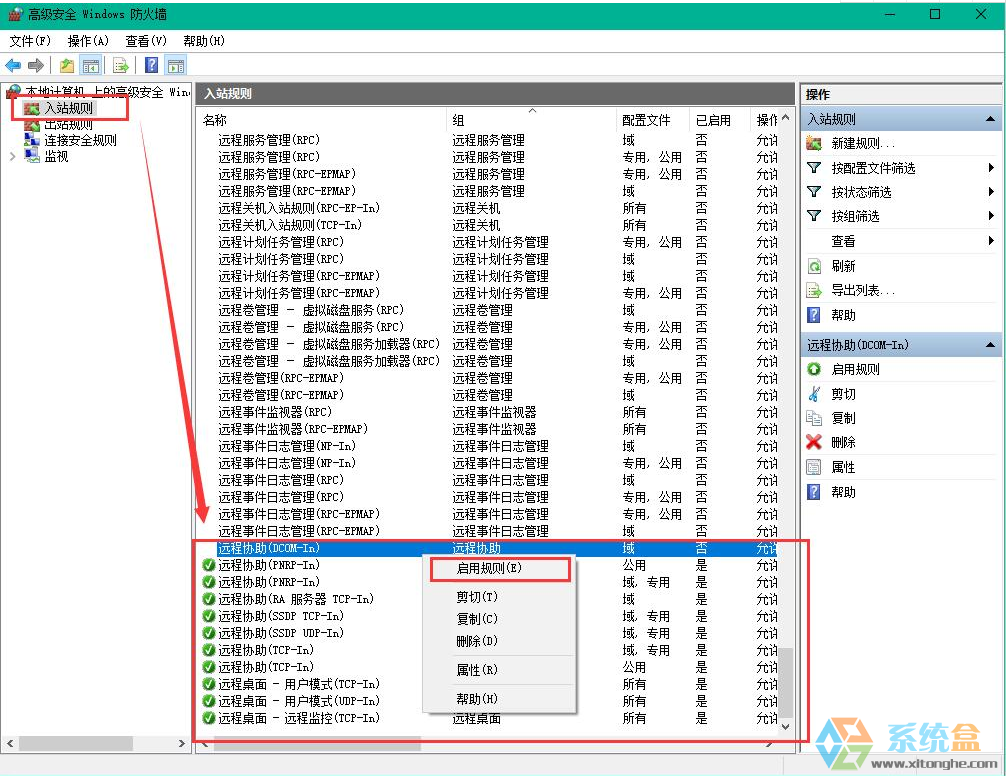1008x776 pixels.
Task: Select 远程关机入站规则(TCP-In) rule row
Action: (x=489, y=225)
